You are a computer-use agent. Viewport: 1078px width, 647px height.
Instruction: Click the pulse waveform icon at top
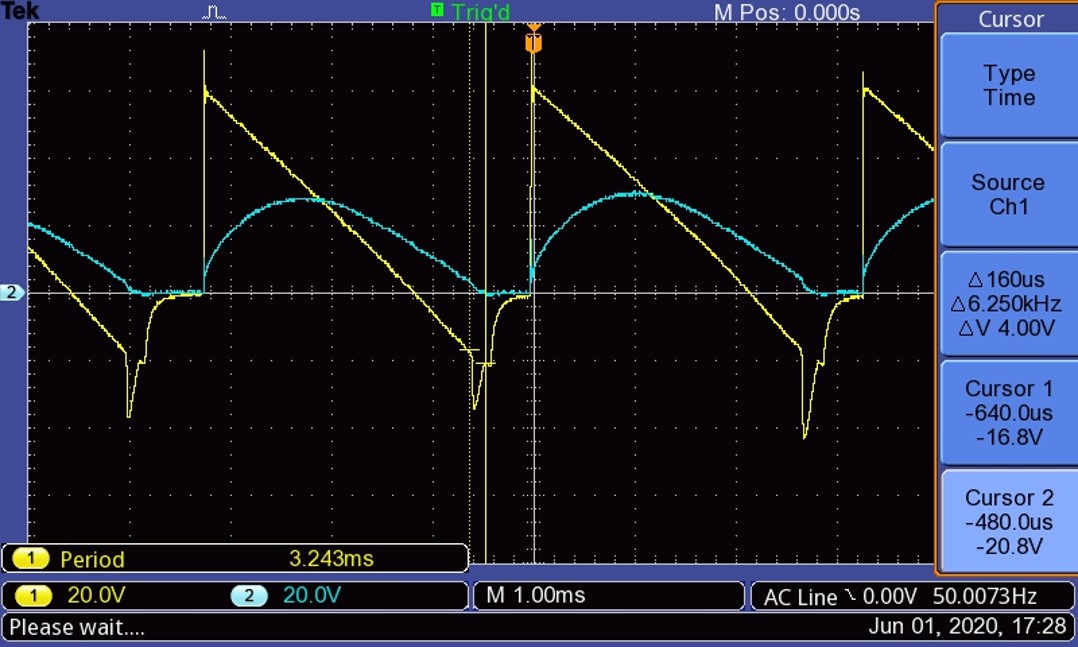[x=215, y=13]
